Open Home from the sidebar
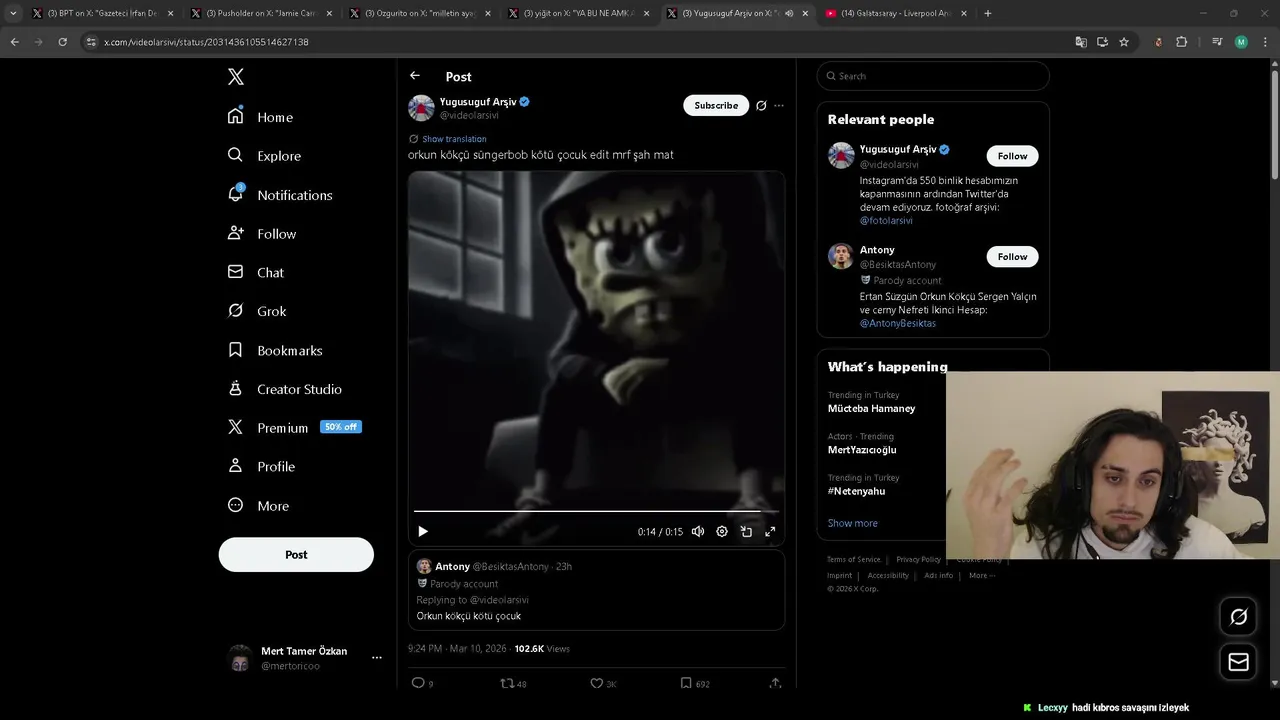The width and height of the screenshot is (1280, 720). pos(260,117)
